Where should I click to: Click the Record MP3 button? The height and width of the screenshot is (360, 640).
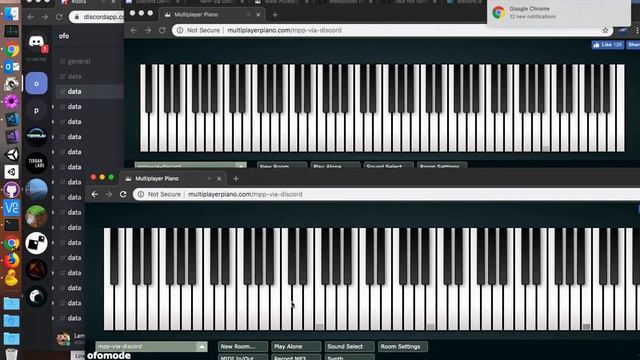296,358
